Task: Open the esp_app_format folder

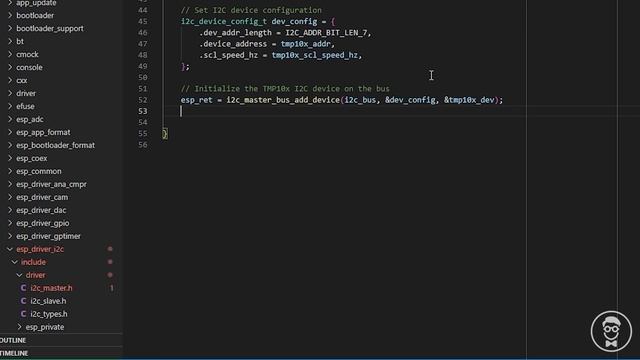Action: [x=43, y=132]
